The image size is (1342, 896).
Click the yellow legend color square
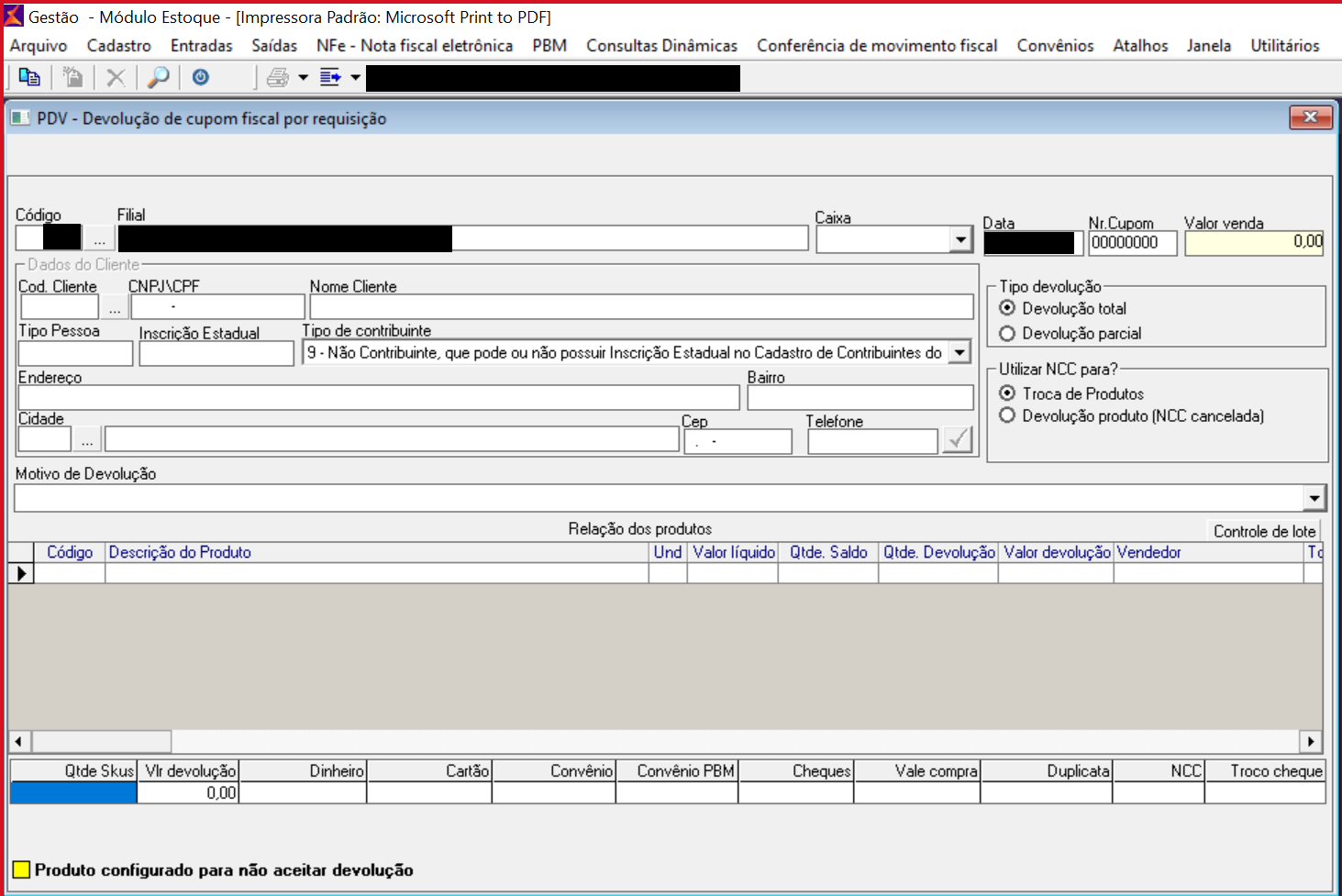coord(21,870)
